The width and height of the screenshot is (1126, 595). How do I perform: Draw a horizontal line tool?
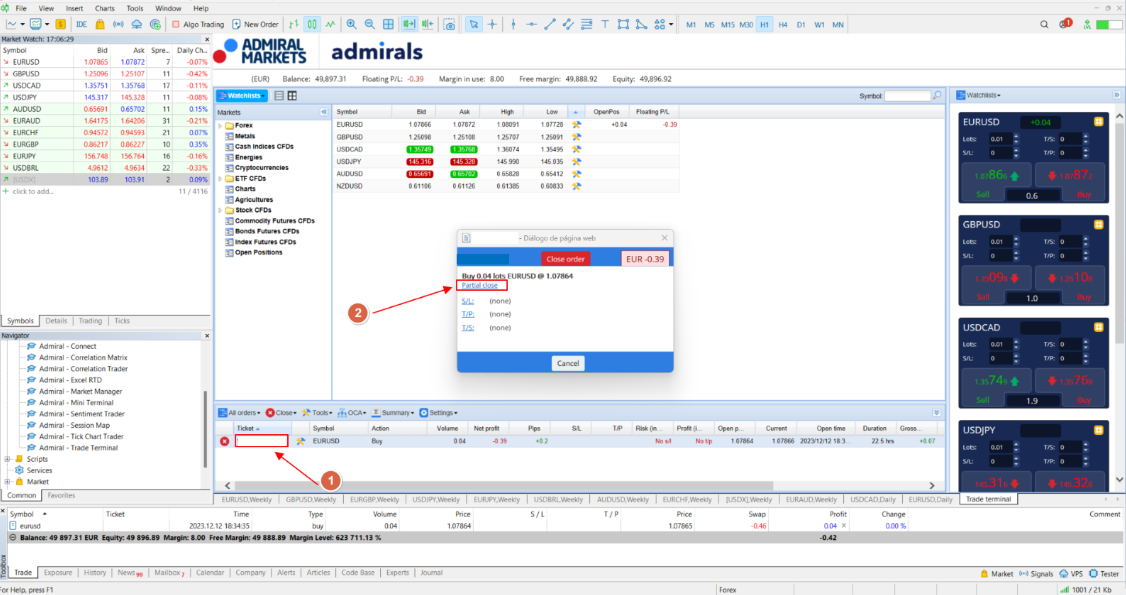[x=531, y=24]
